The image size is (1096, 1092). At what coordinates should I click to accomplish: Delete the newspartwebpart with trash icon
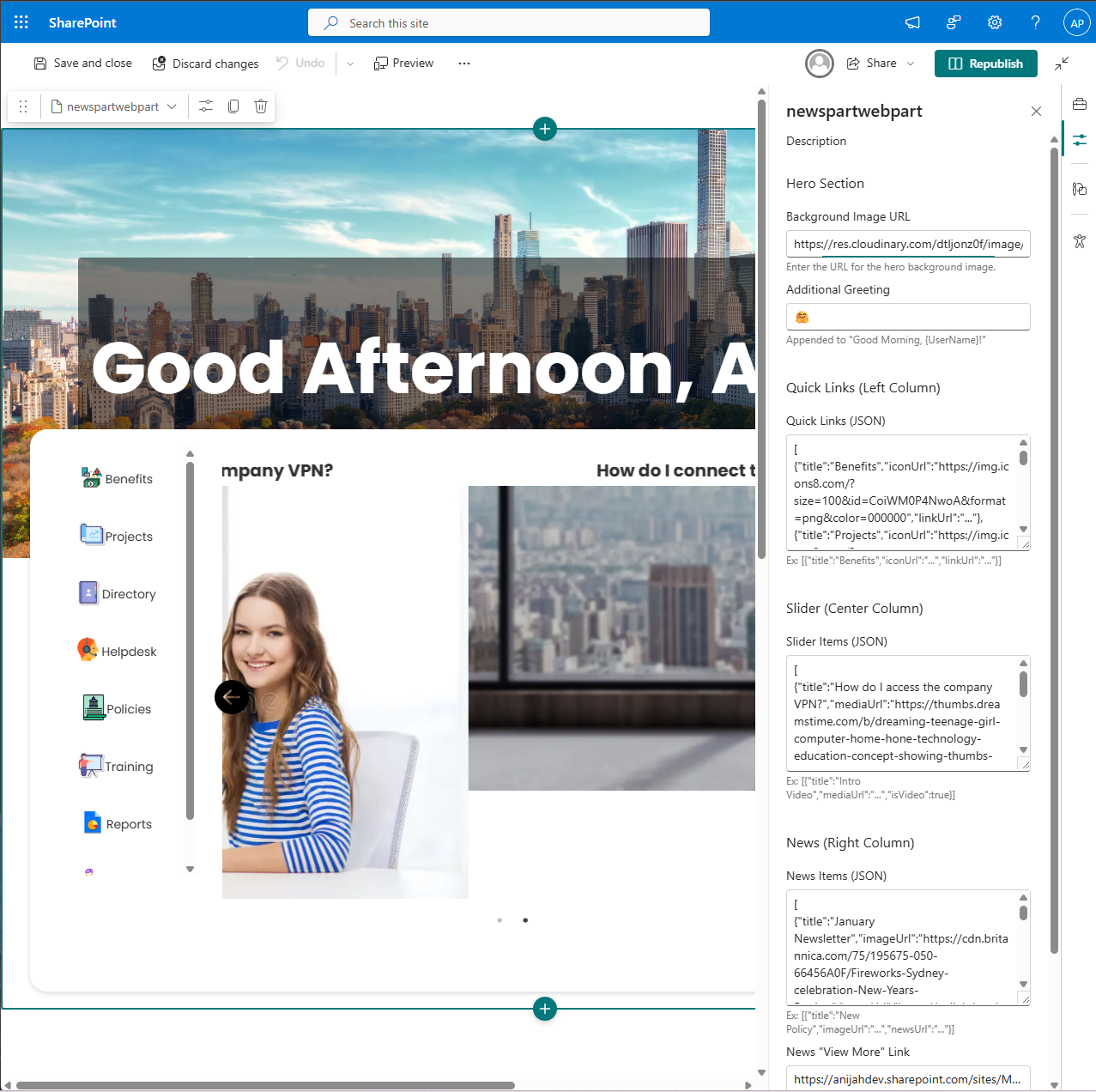tap(261, 106)
